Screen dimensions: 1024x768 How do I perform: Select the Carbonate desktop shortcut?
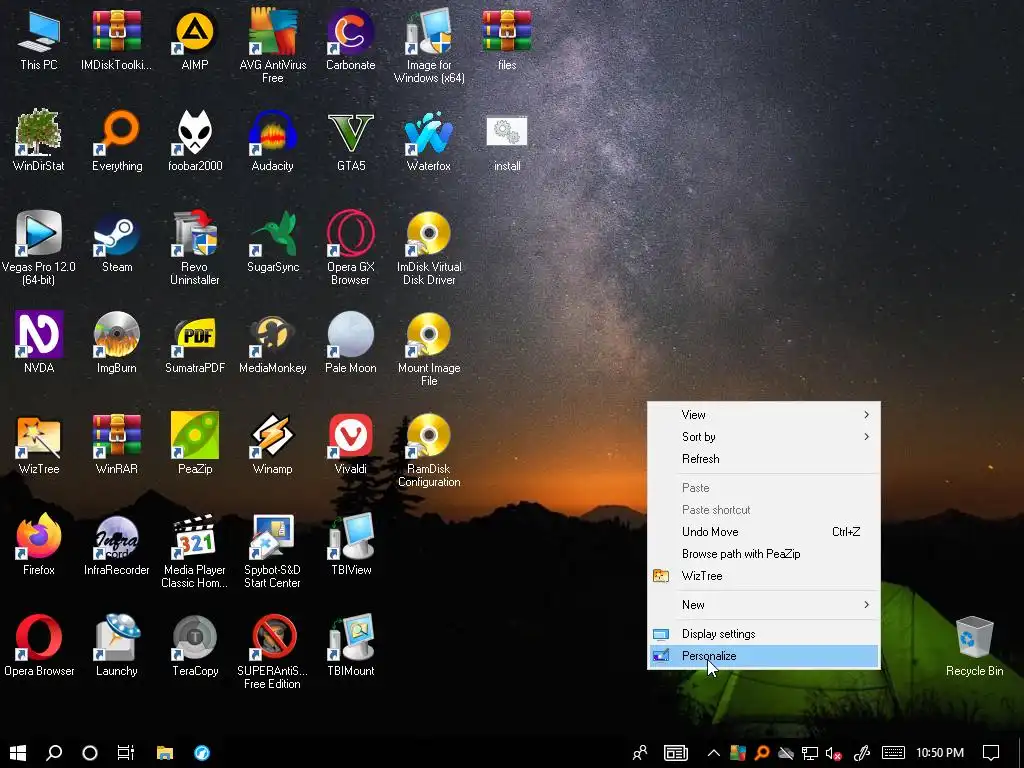click(x=351, y=33)
